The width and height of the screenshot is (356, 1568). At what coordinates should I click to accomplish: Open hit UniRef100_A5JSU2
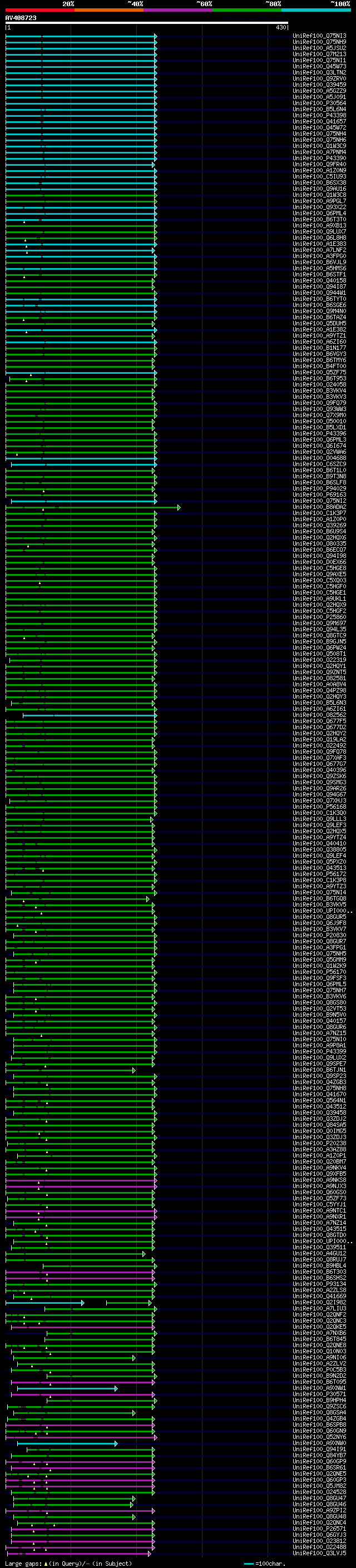[319, 48]
